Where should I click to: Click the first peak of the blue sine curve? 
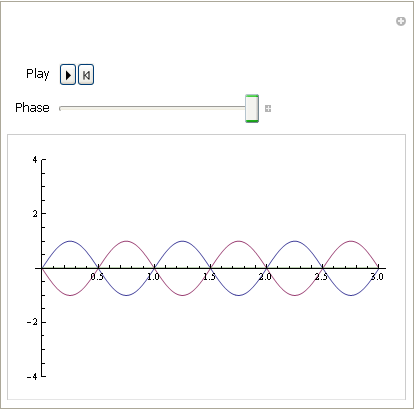point(70,241)
